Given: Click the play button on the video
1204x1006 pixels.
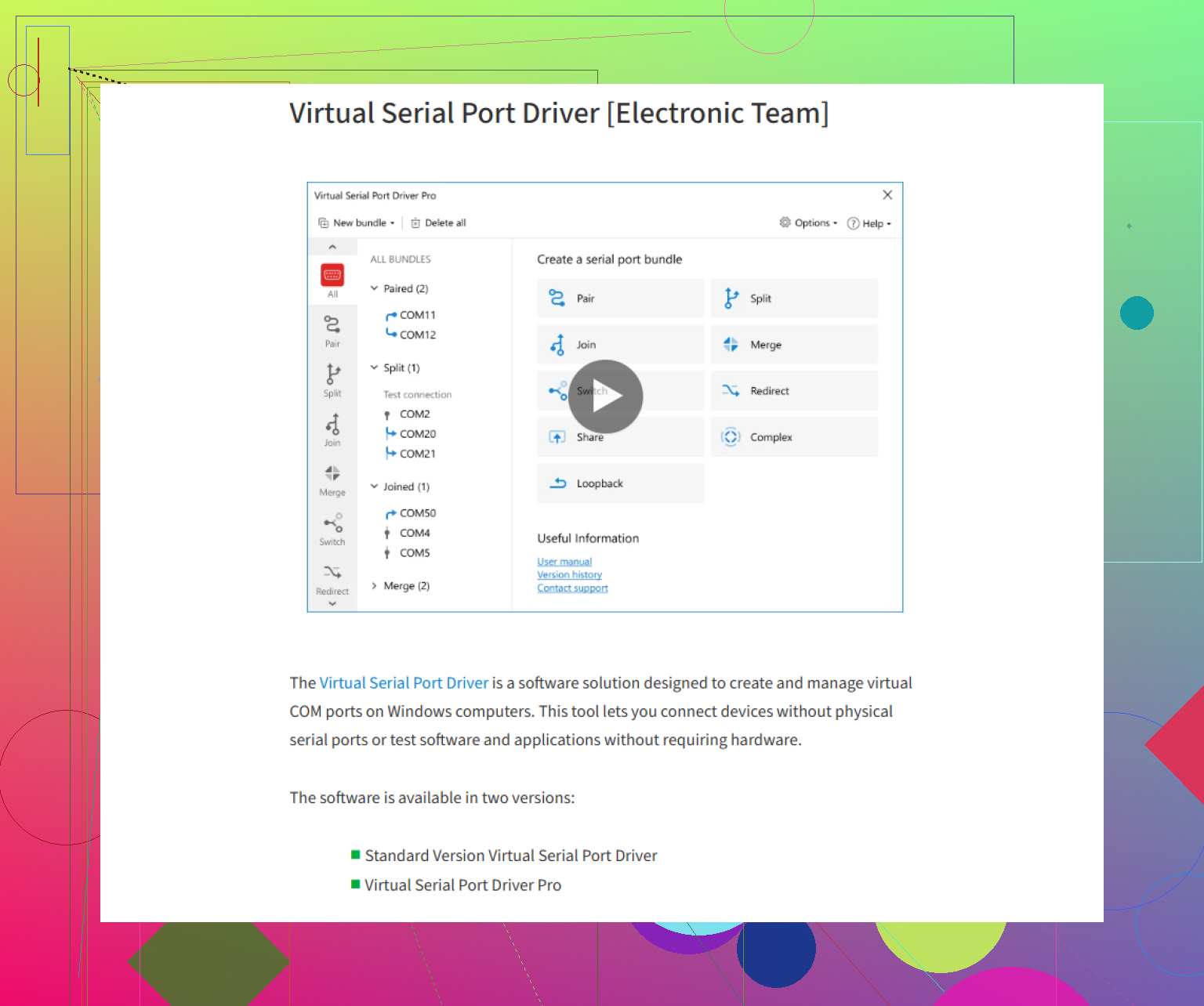Looking at the screenshot, I should (x=605, y=396).
